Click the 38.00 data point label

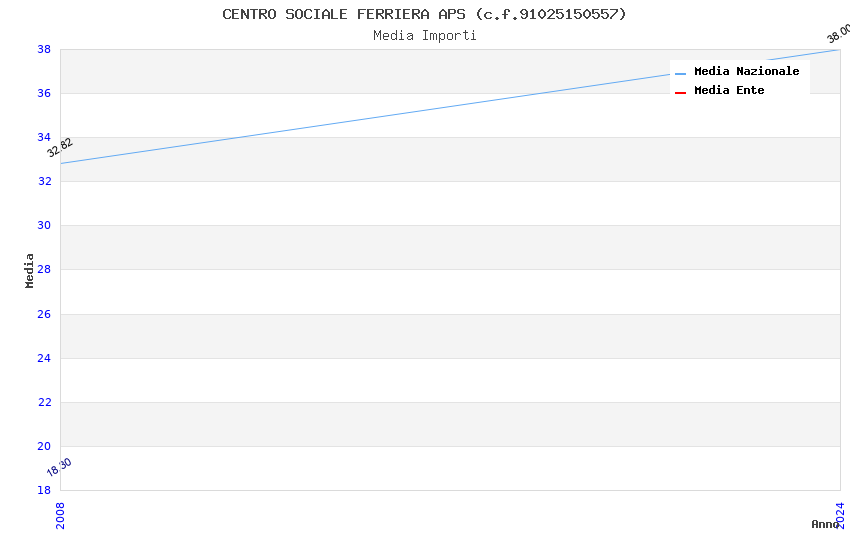pos(838,34)
